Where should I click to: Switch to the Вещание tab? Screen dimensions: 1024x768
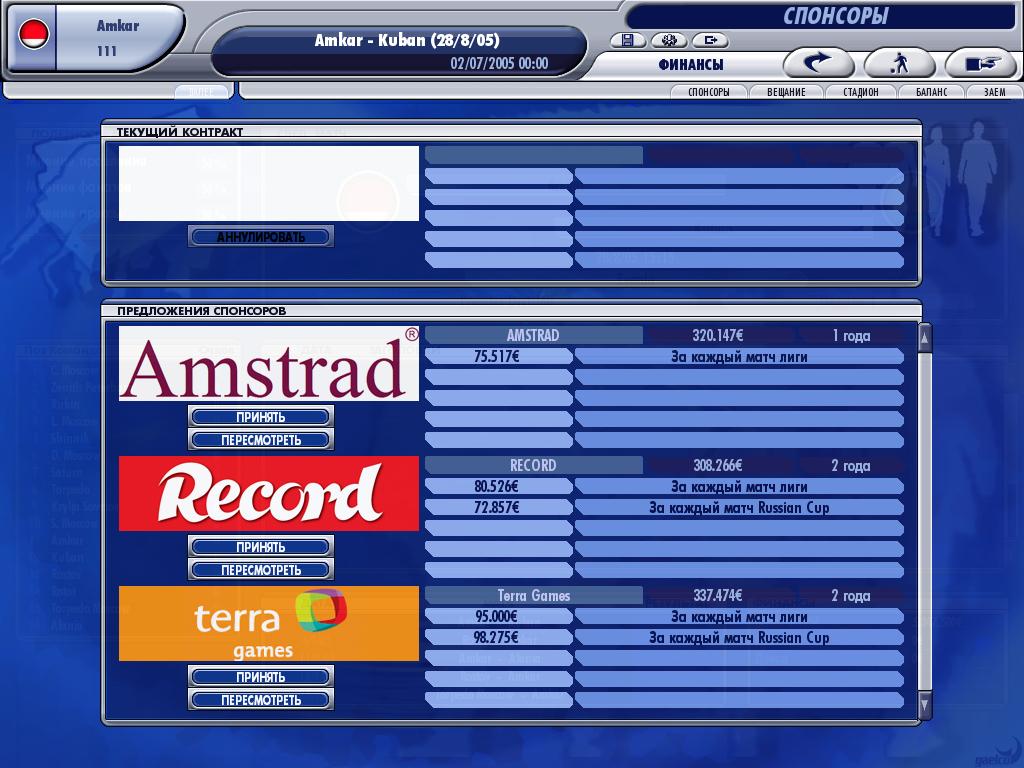tap(786, 92)
